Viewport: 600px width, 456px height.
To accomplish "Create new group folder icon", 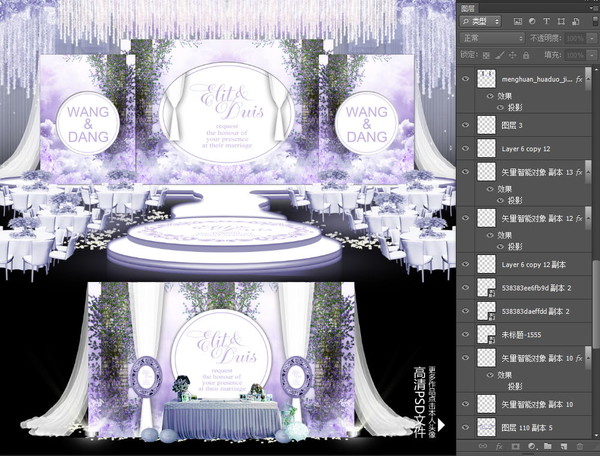I will (548, 446).
